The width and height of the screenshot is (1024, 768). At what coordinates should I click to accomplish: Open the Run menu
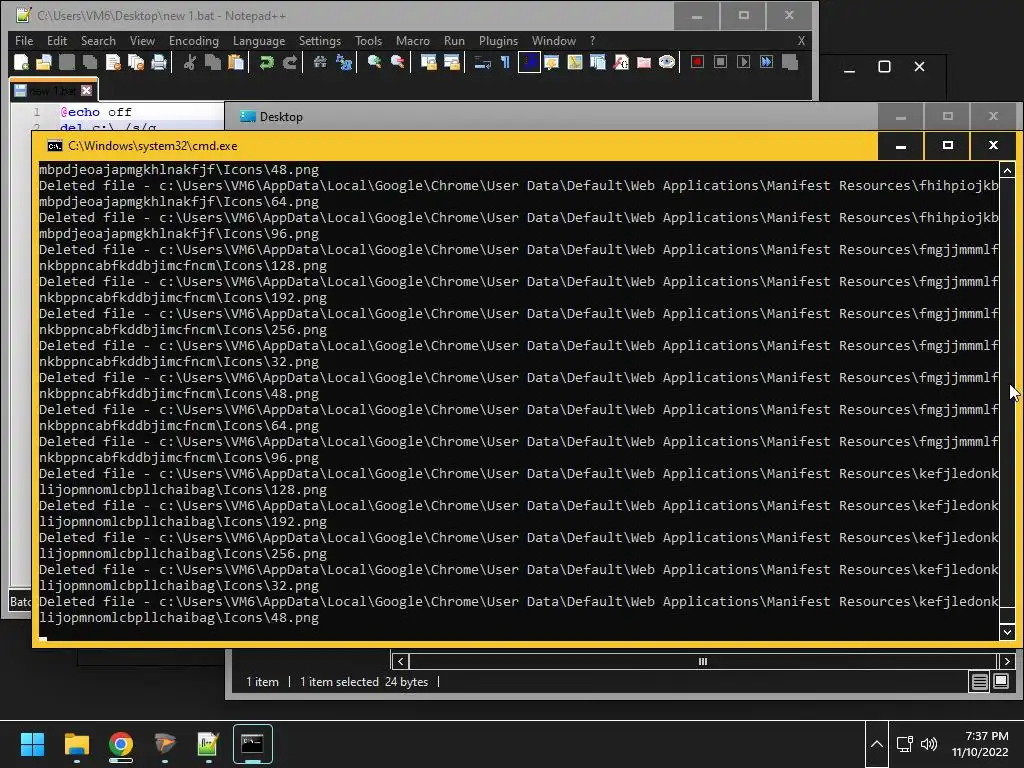[x=454, y=40]
